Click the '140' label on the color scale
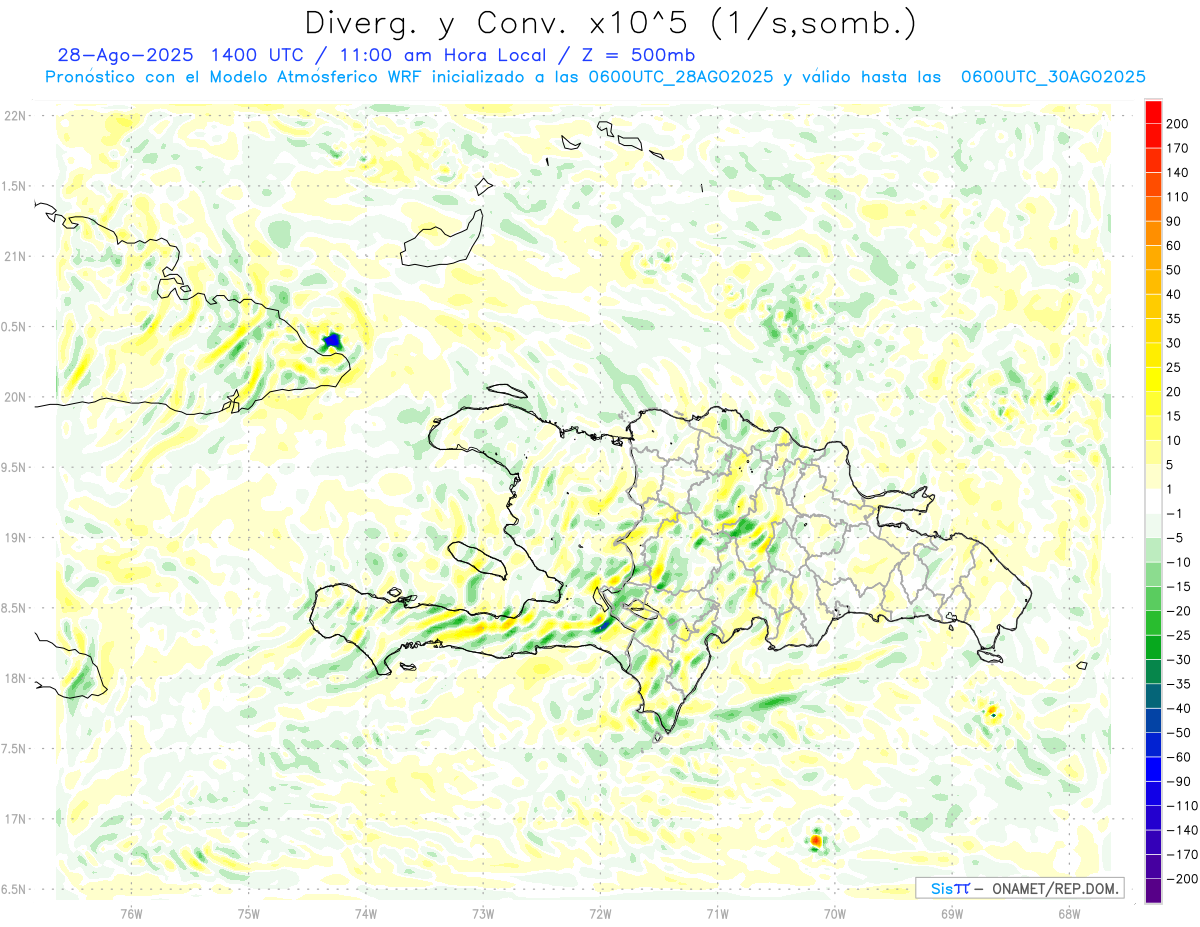The height and width of the screenshot is (927, 1200). click(1177, 173)
